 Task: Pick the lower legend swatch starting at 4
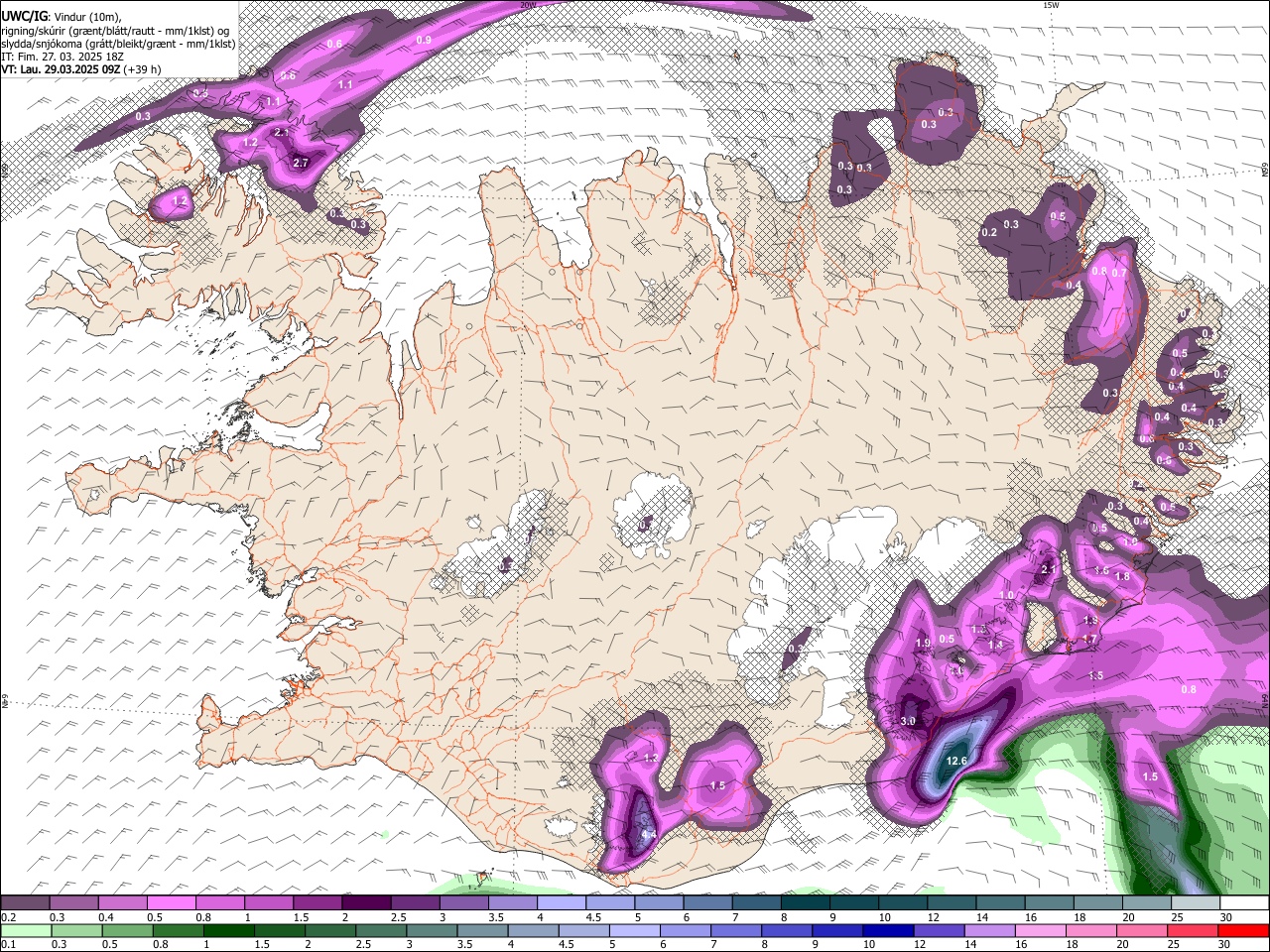[x=534, y=930]
